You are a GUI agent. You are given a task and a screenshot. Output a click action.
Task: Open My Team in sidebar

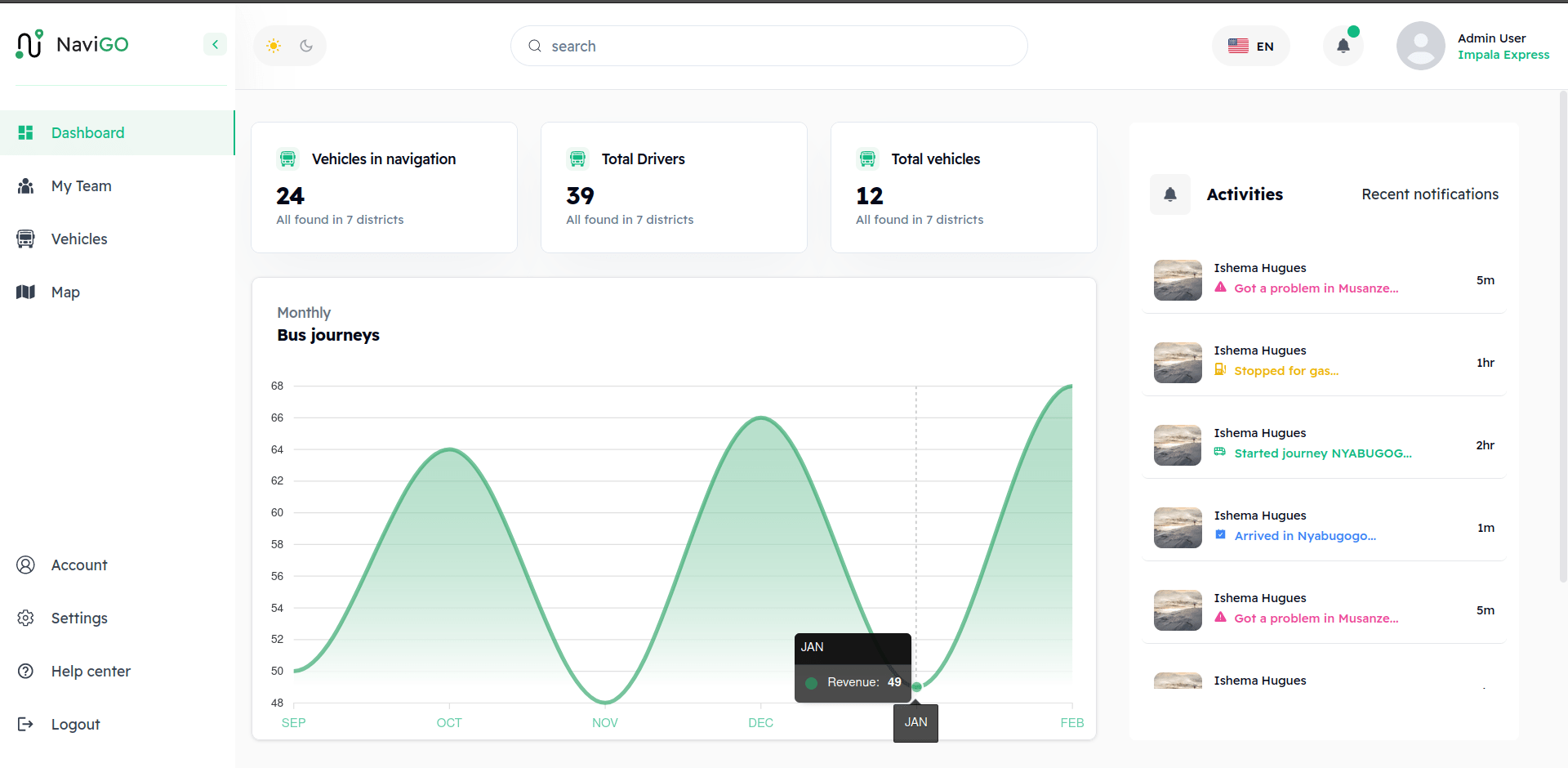click(x=117, y=185)
